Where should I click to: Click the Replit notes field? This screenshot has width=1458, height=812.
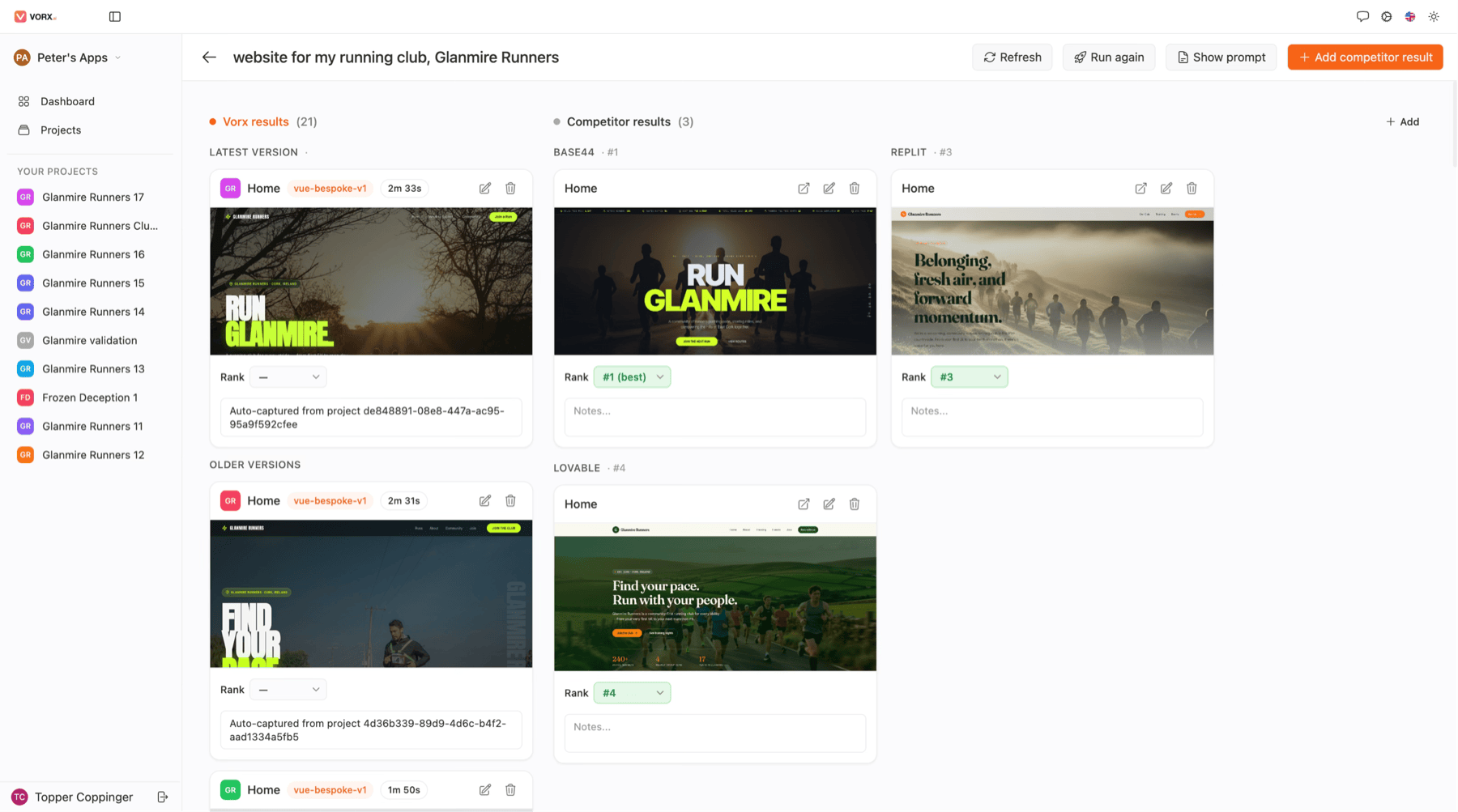tap(1051, 417)
